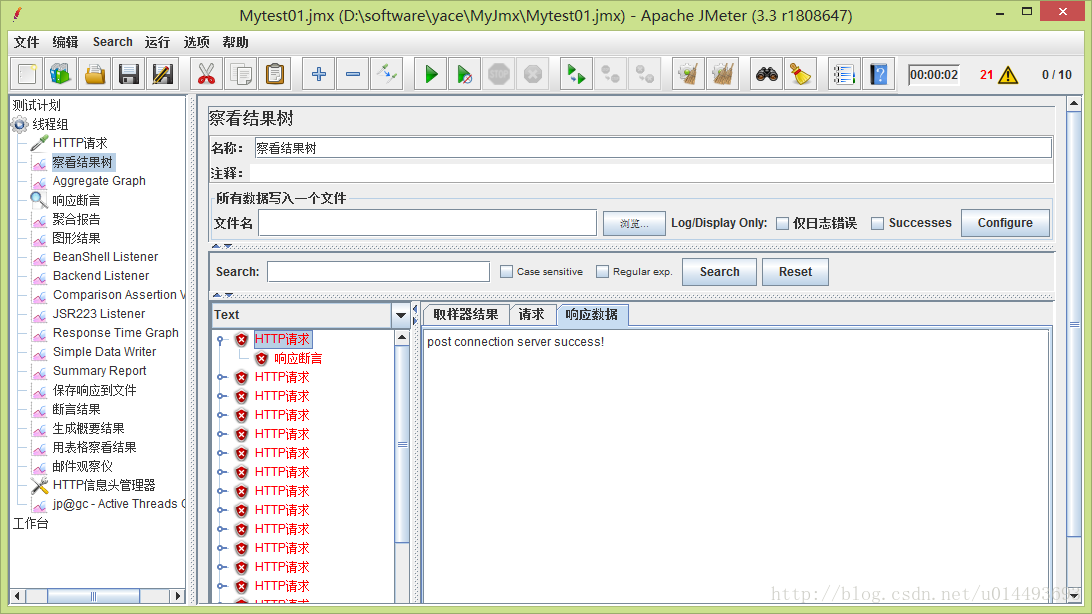Save the test plan with floppy icon

(129, 74)
